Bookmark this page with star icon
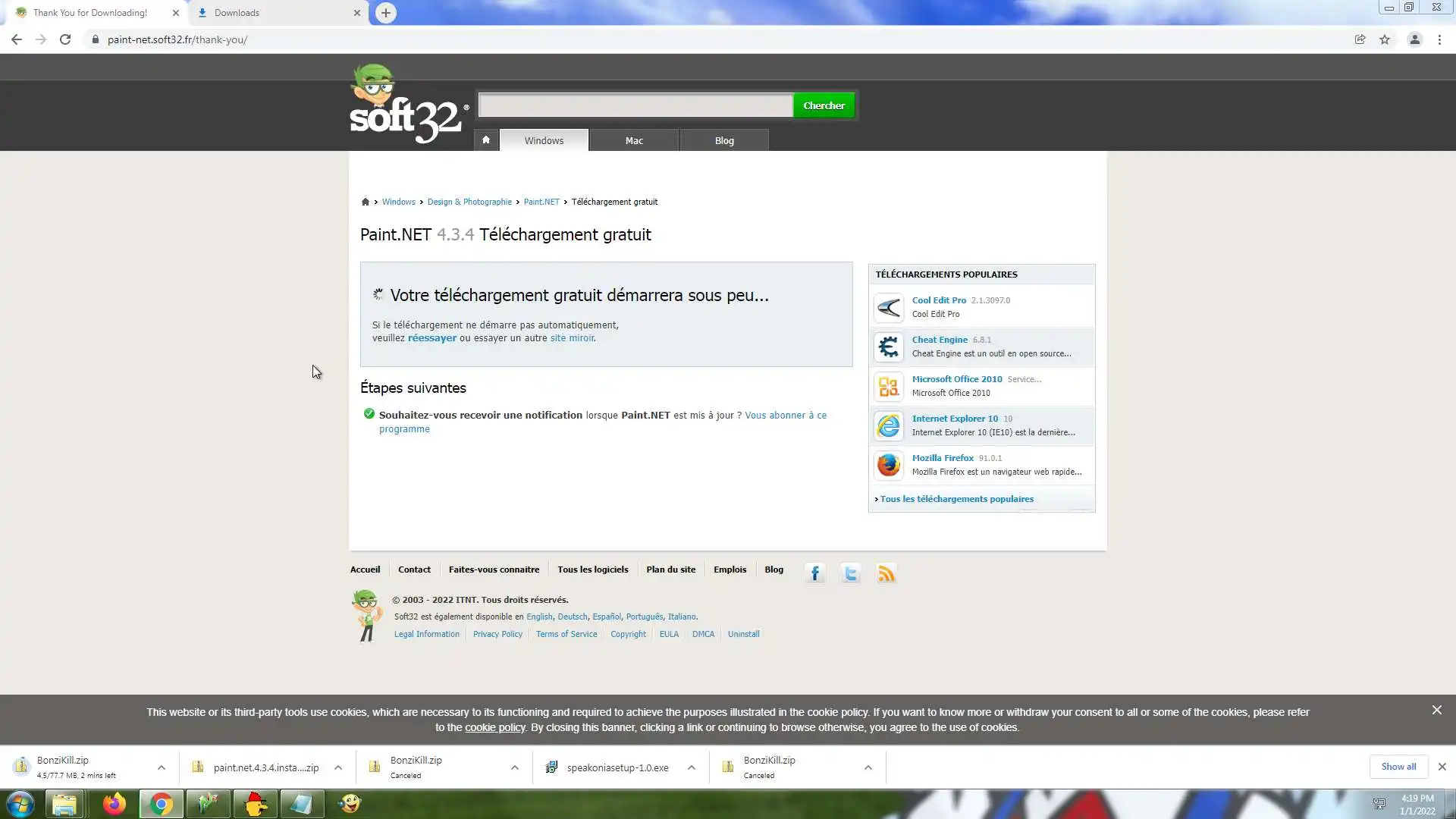This screenshot has width=1456, height=819. click(1385, 39)
